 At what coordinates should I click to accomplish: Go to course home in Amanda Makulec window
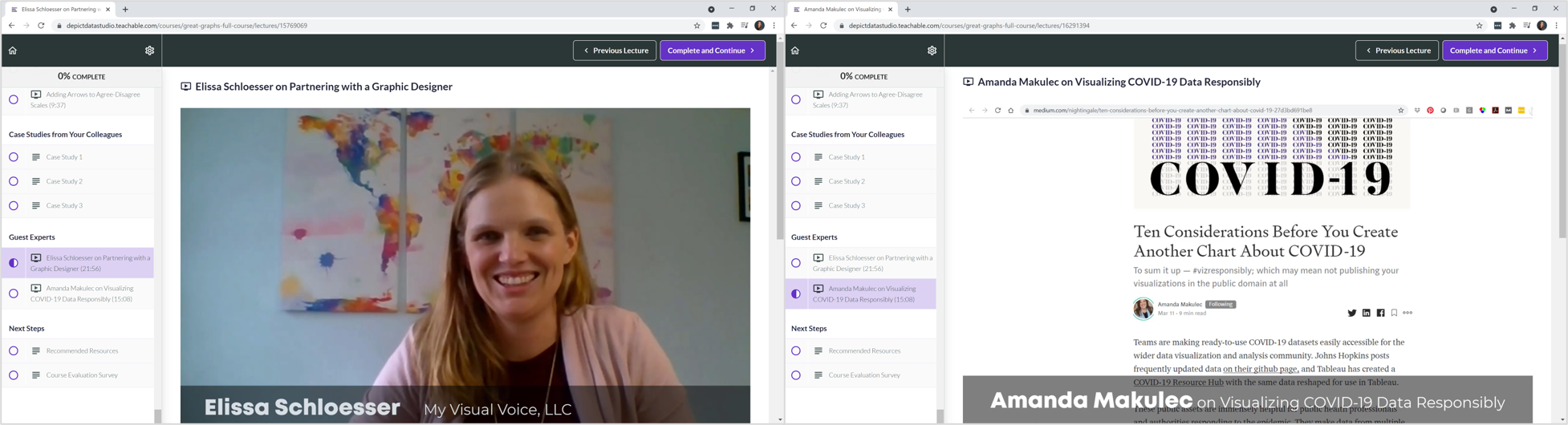795,51
